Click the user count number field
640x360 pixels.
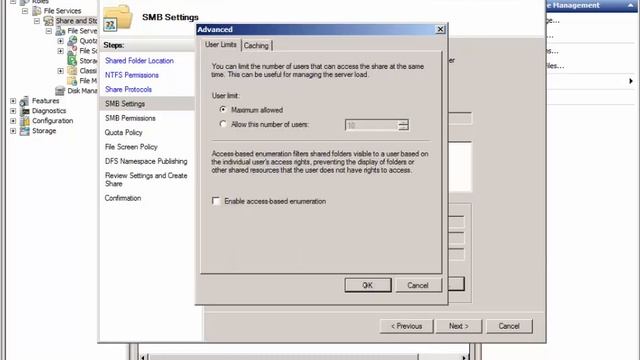(x=371, y=125)
